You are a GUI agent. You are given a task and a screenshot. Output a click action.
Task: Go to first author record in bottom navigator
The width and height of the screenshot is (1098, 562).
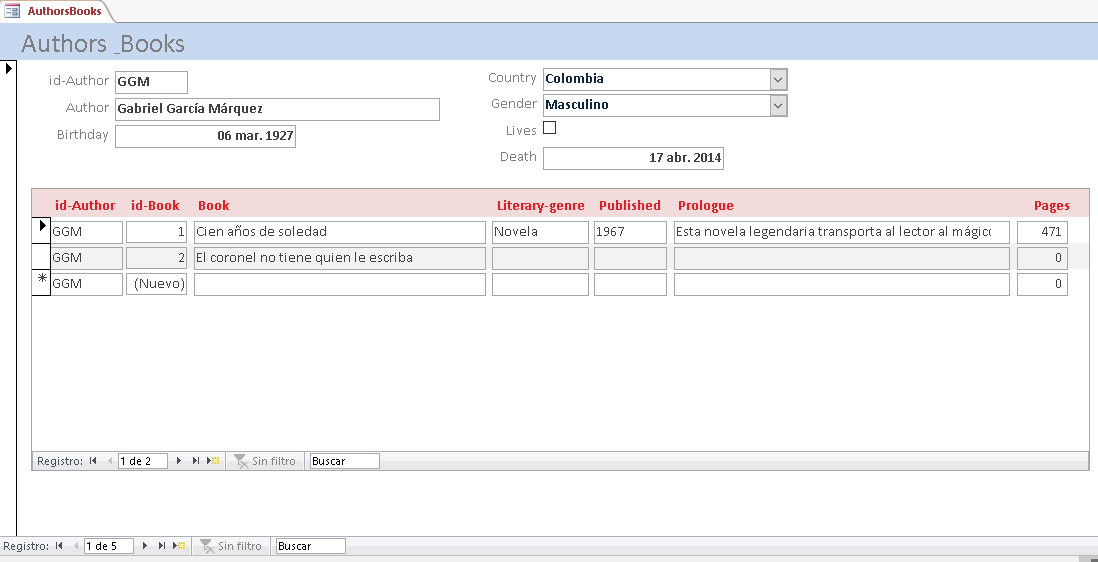point(59,546)
